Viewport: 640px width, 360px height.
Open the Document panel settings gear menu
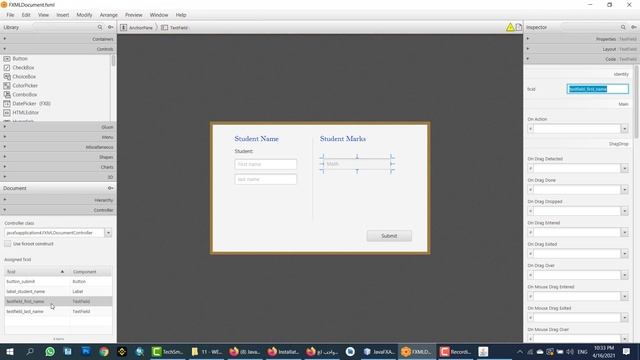coord(110,188)
